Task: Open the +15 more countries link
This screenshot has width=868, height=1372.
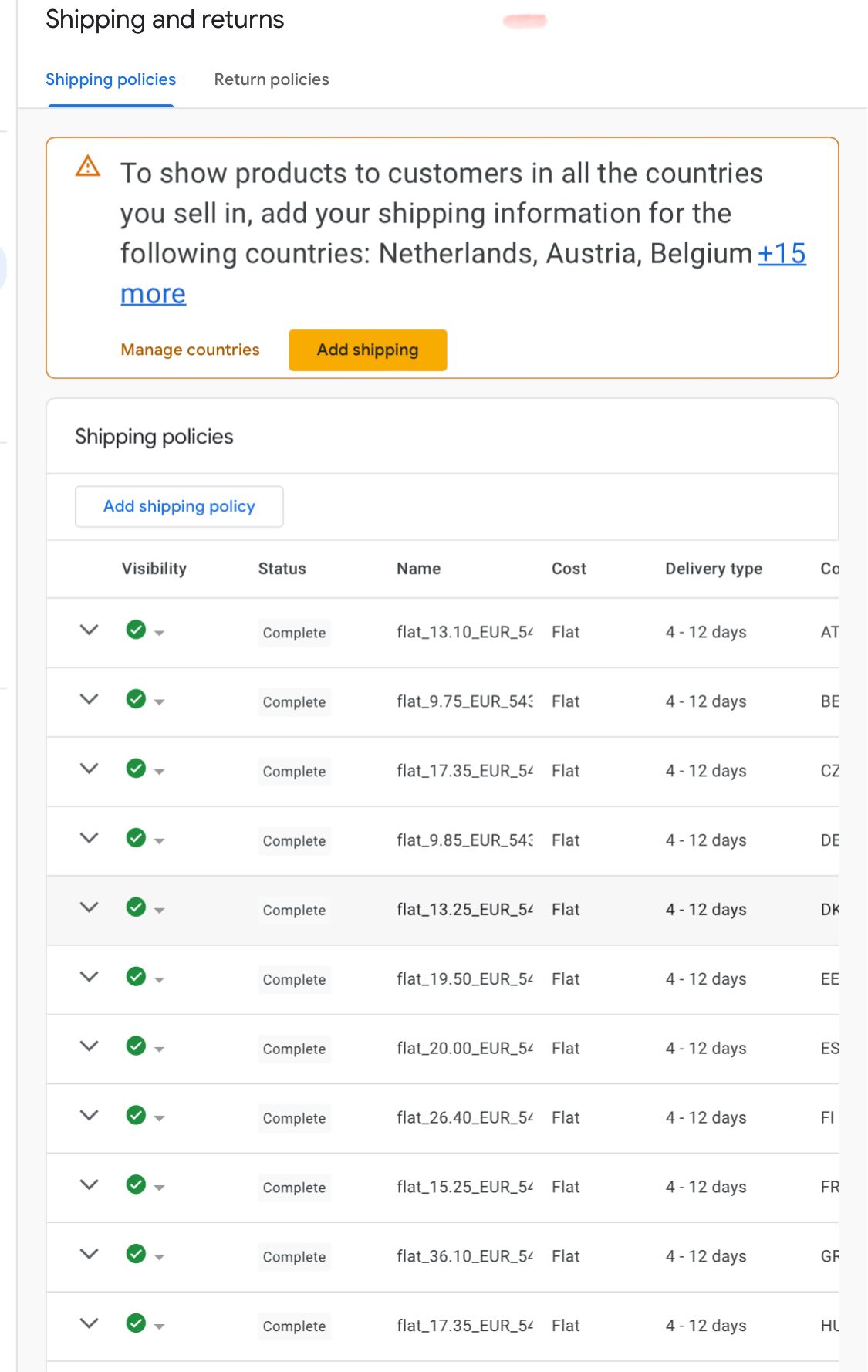Action: (x=782, y=254)
